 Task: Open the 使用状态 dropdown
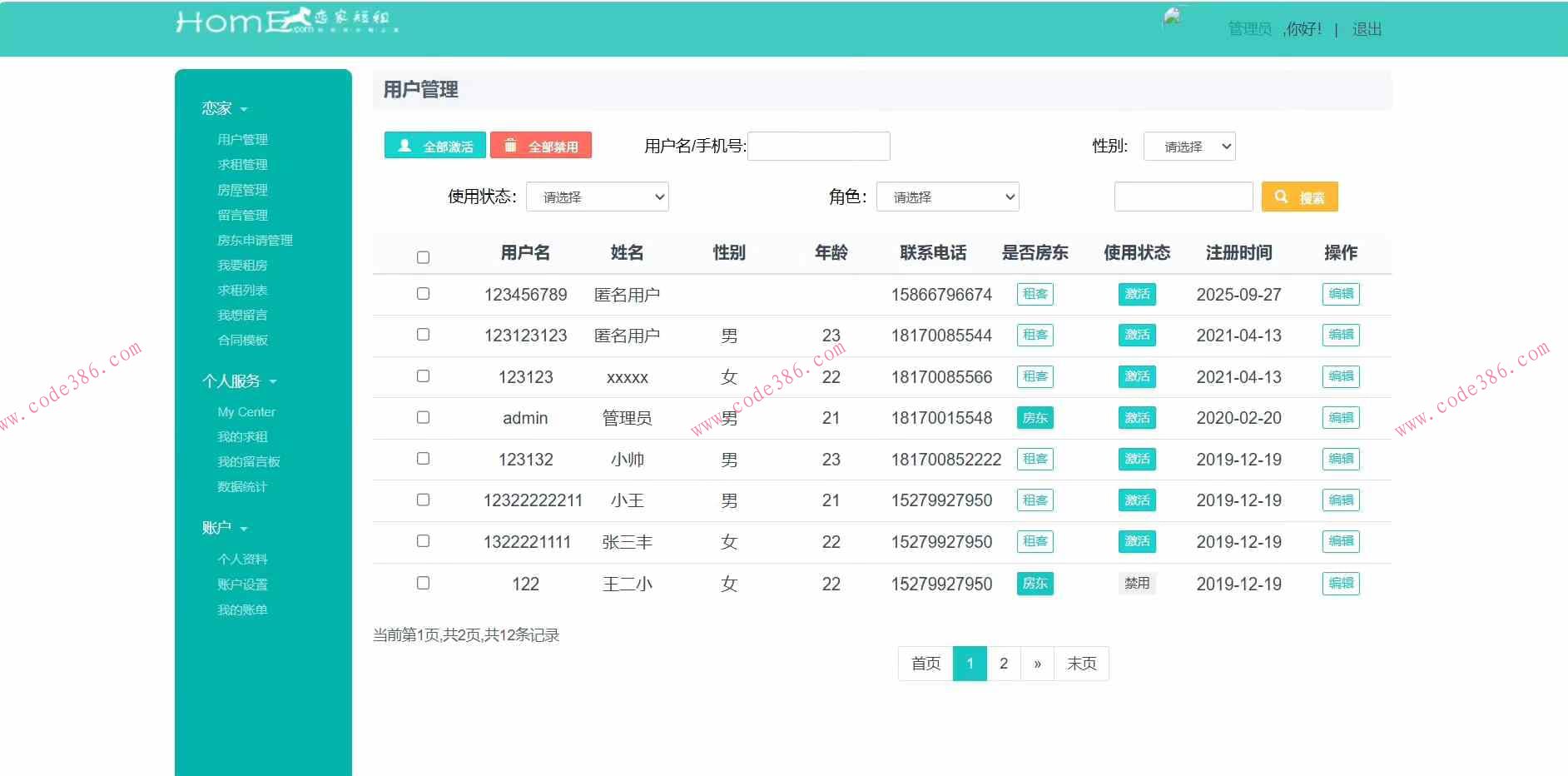(598, 196)
